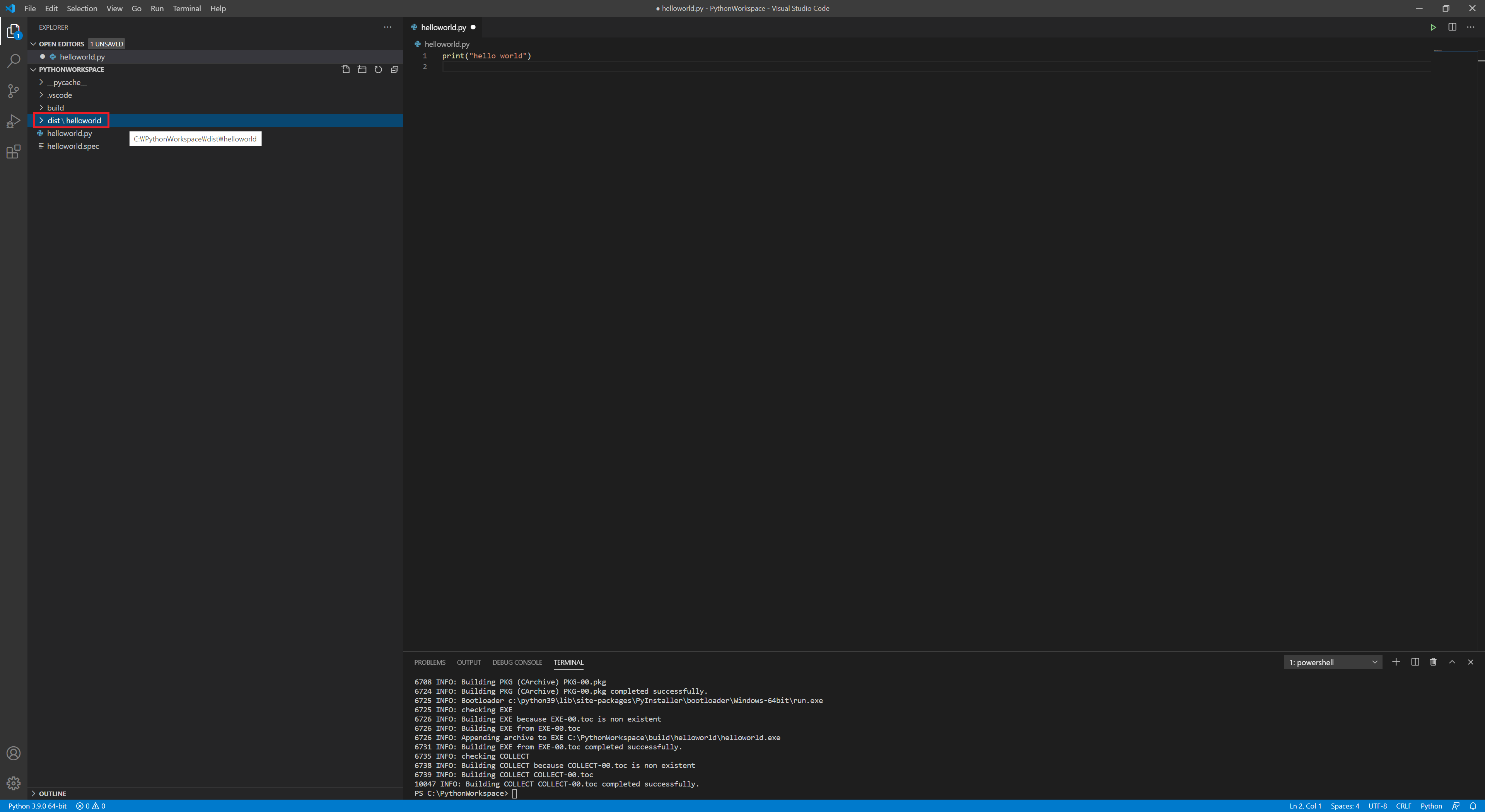Image resolution: width=1485 pixels, height=812 pixels.
Task: Switch to the PROBLEMS panel tab
Action: pos(430,662)
